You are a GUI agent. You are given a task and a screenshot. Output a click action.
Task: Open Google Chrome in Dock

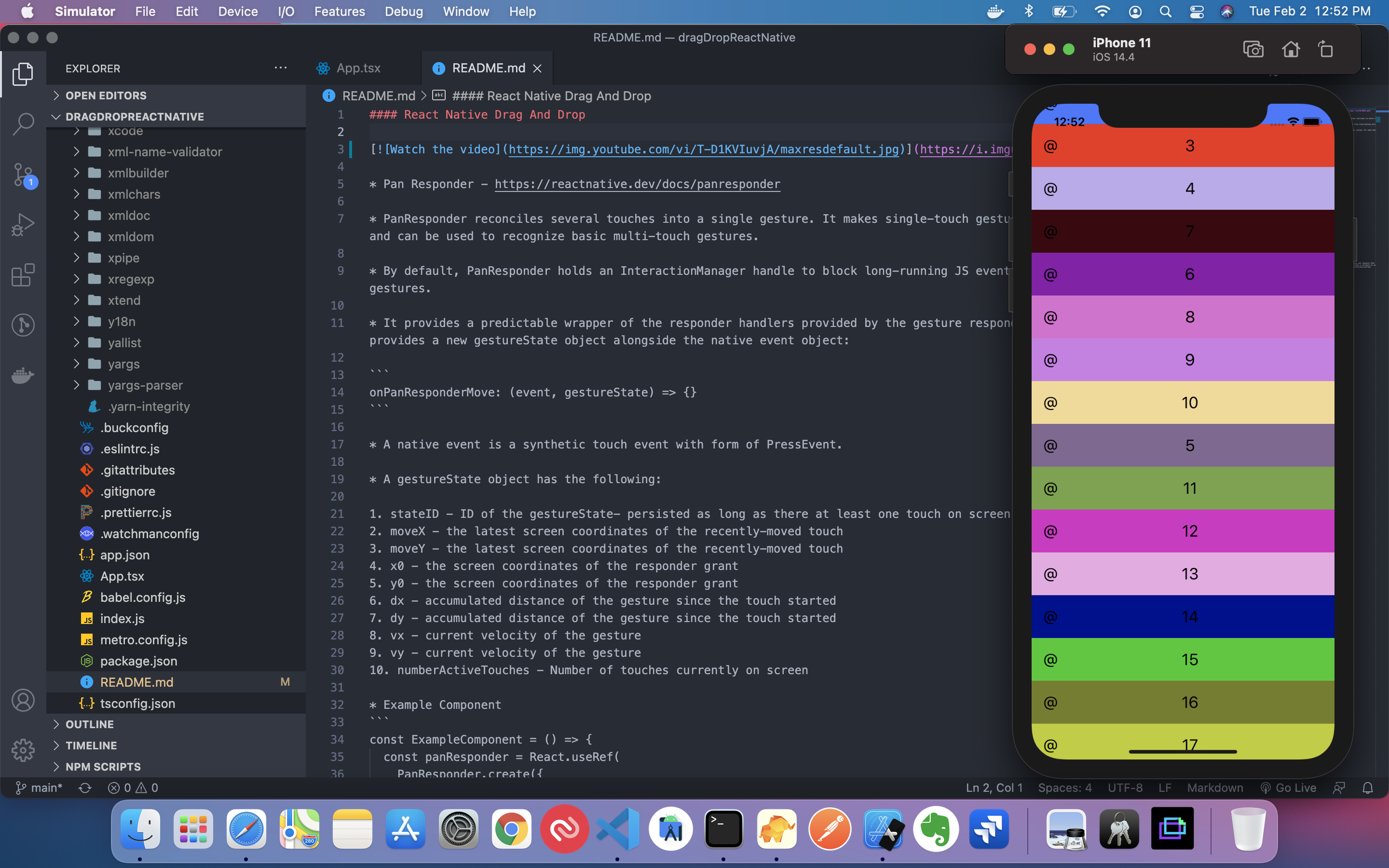click(511, 829)
